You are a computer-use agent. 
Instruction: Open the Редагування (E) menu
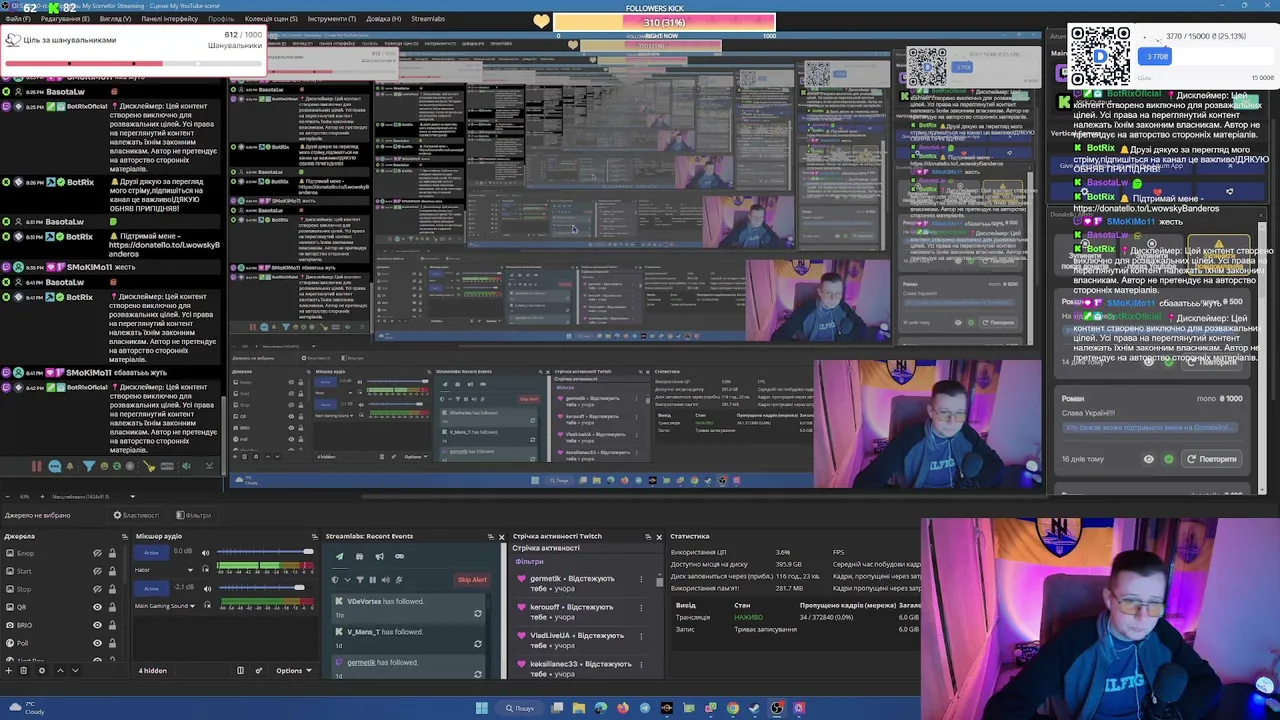coord(64,19)
